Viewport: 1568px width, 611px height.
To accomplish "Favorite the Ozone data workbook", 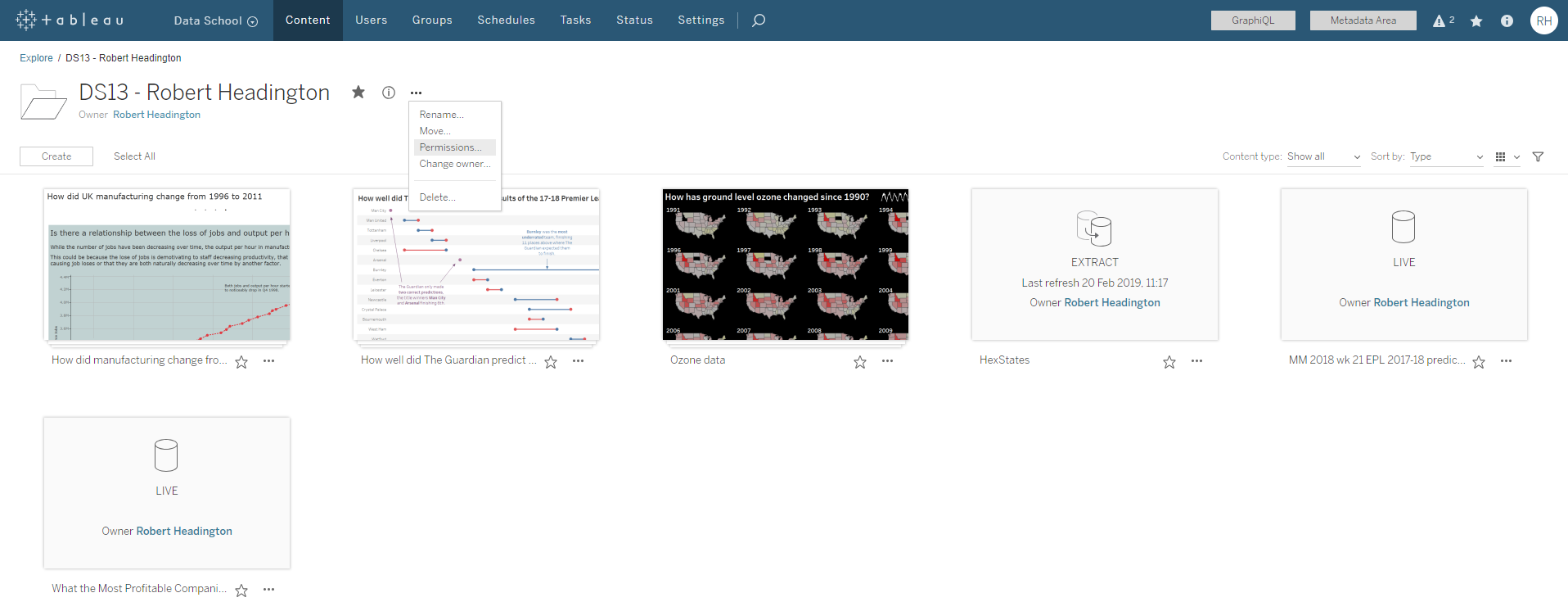I will click(860, 362).
